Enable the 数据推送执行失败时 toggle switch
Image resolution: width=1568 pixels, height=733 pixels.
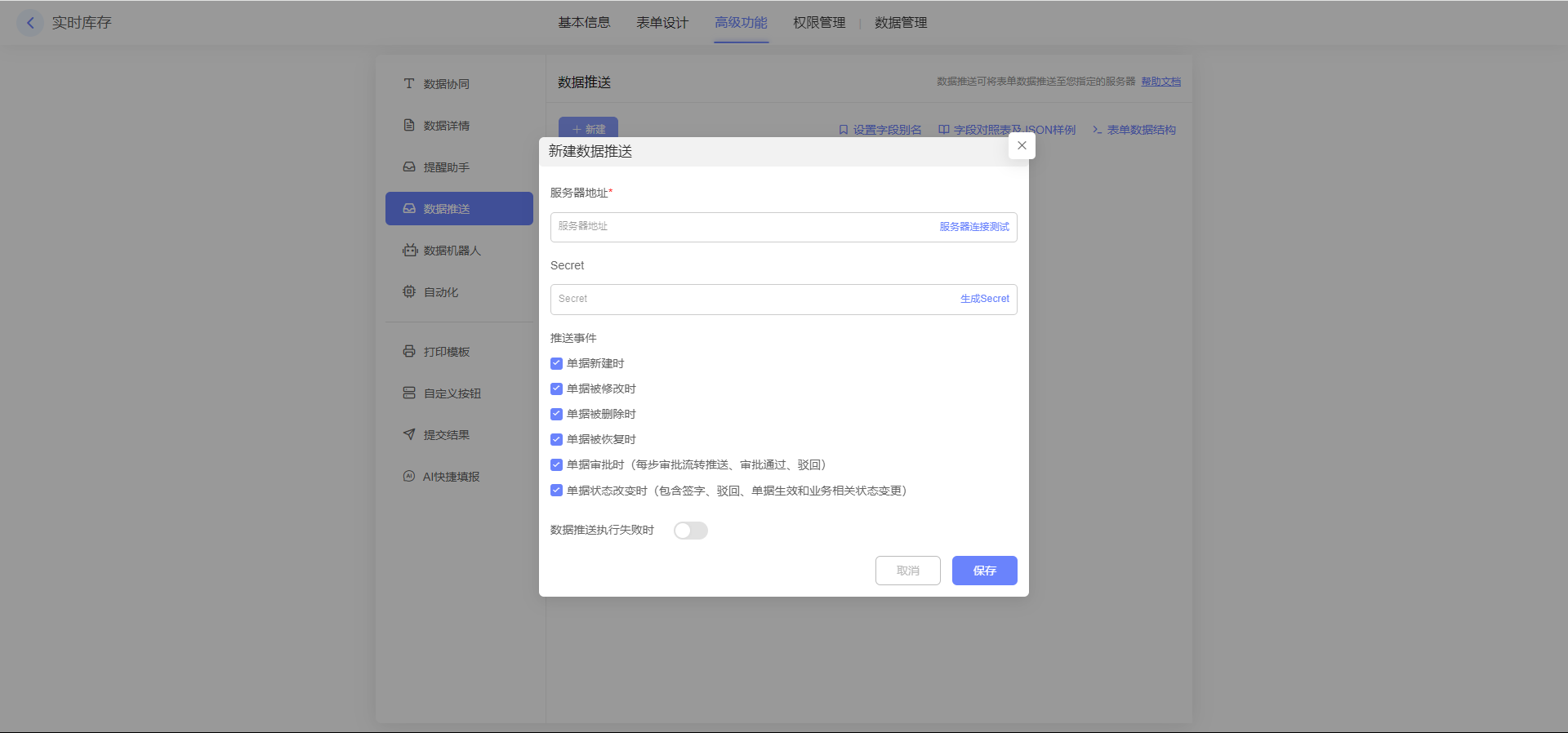click(690, 531)
